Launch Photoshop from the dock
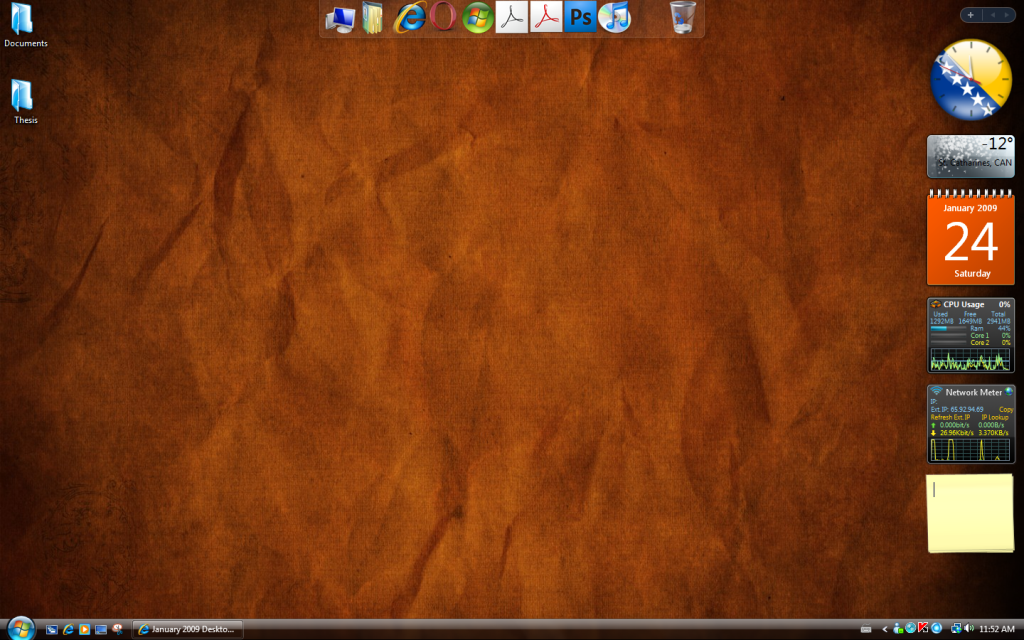The image size is (1024, 640). click(580, 17)
